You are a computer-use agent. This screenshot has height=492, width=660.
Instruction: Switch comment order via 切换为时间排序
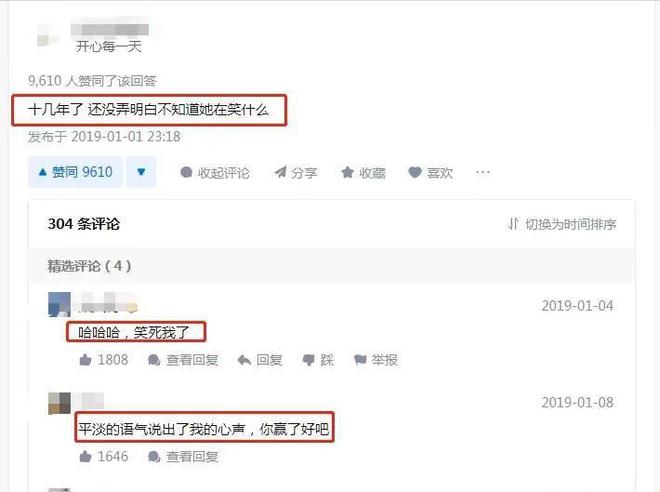point(562,224)
